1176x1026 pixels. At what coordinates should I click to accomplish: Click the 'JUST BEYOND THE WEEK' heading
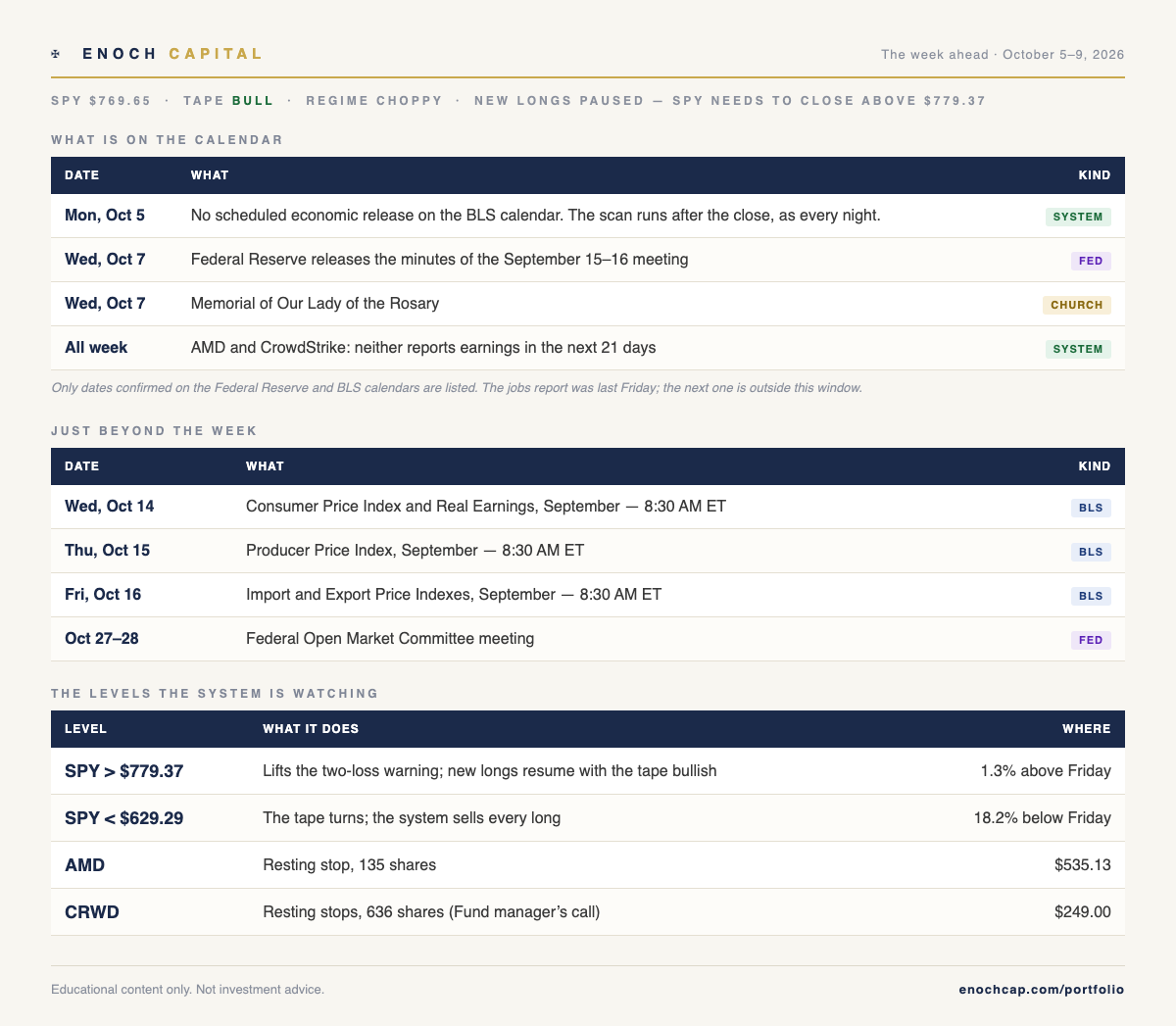pos(154,431)
